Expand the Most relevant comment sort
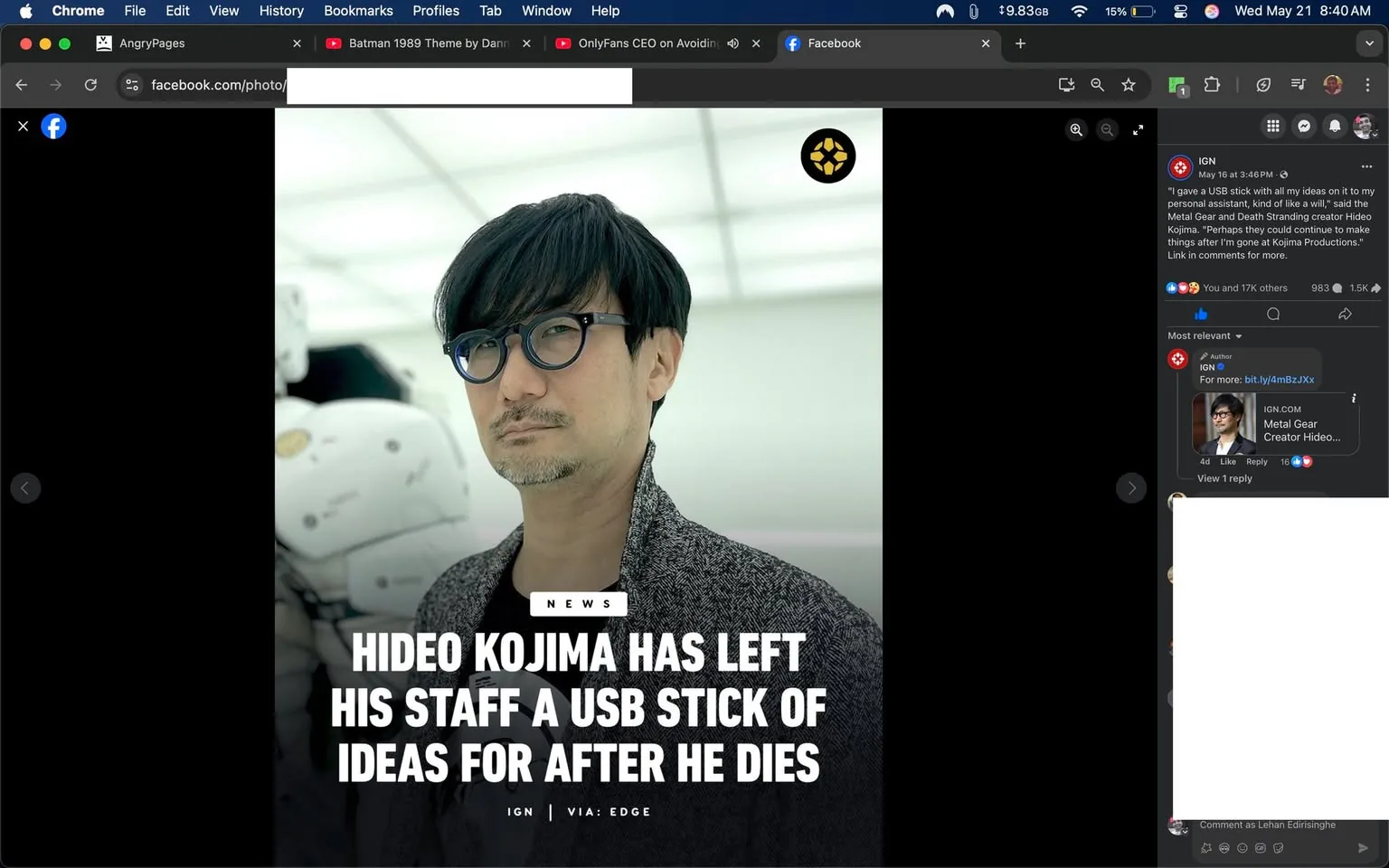 pos(1205,336)
